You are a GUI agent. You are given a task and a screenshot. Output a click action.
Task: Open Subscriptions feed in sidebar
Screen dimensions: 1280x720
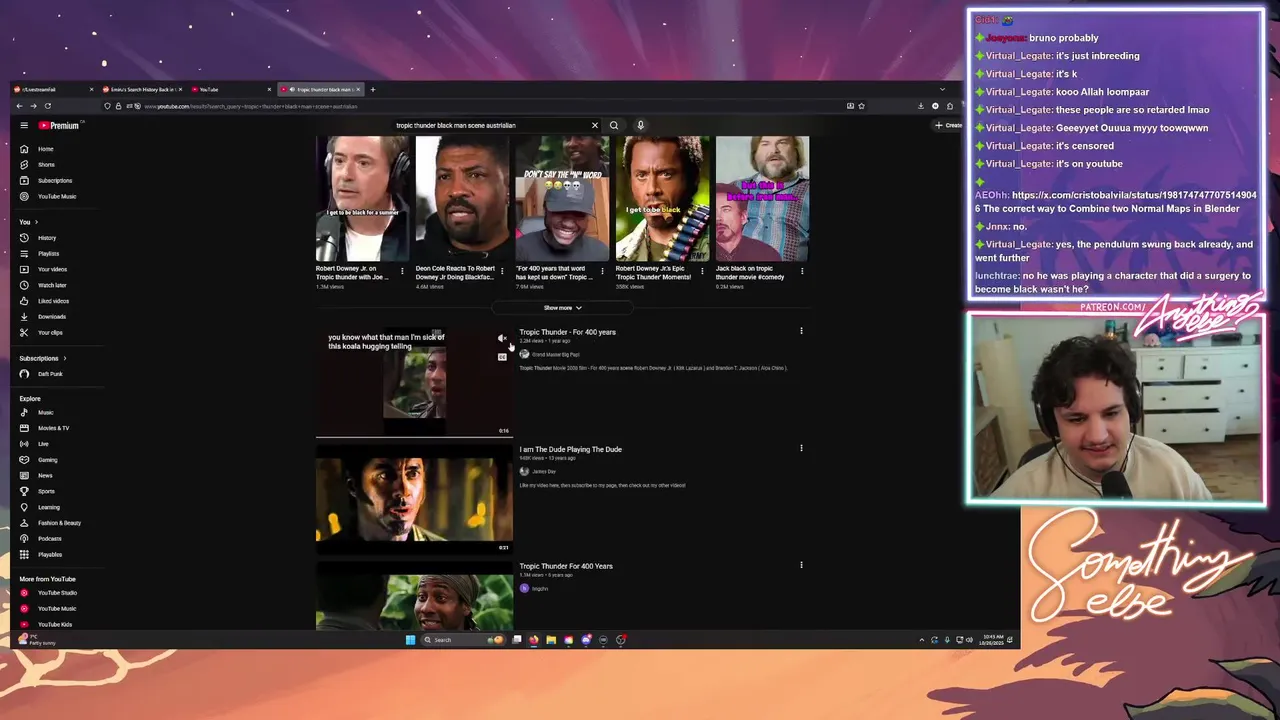55,181
